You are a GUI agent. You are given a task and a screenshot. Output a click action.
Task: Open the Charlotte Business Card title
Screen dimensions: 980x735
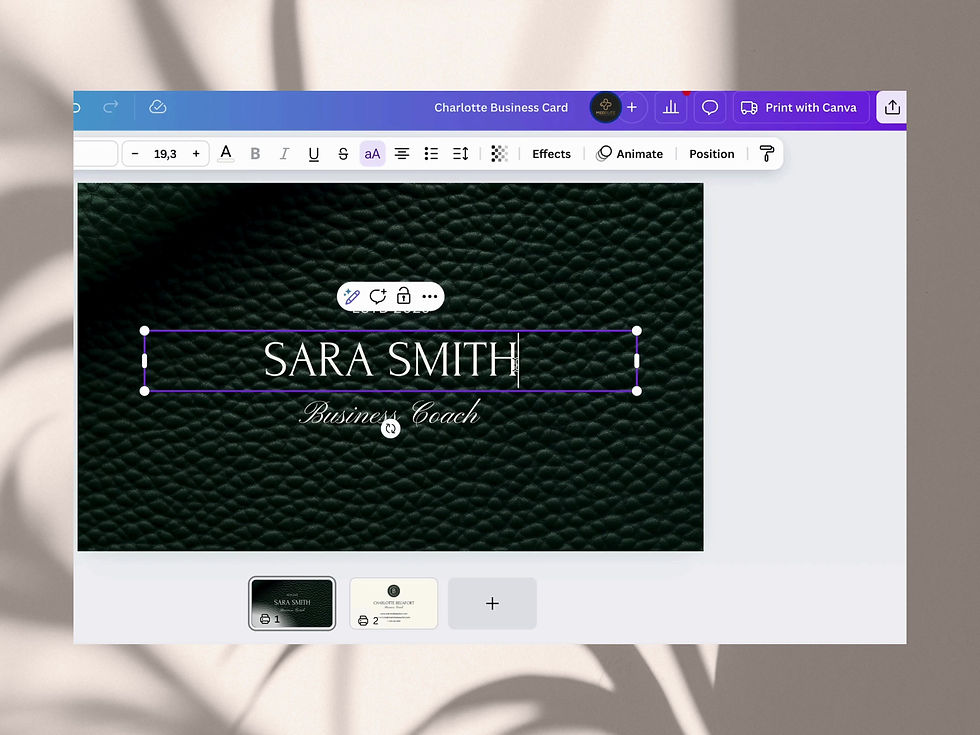pyautogui.click(x=501, y=108)
